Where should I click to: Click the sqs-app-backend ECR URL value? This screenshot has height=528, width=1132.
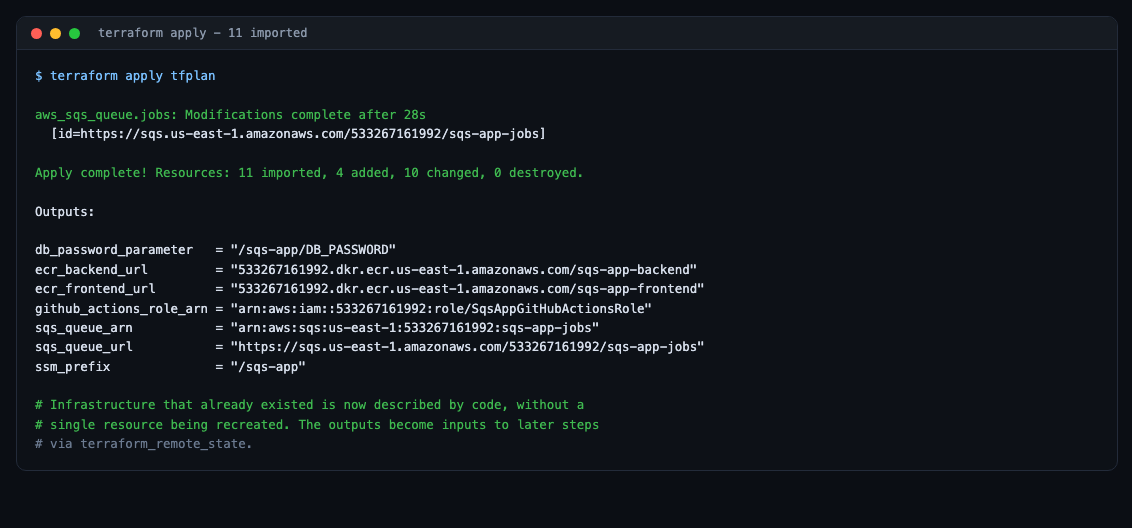[463, 269]
